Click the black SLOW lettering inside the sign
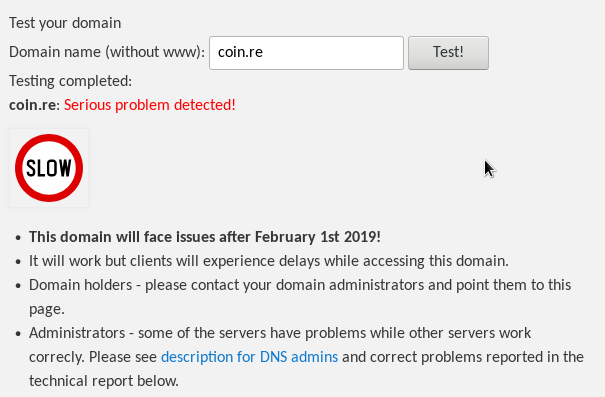605x397 pixels. 49,168
